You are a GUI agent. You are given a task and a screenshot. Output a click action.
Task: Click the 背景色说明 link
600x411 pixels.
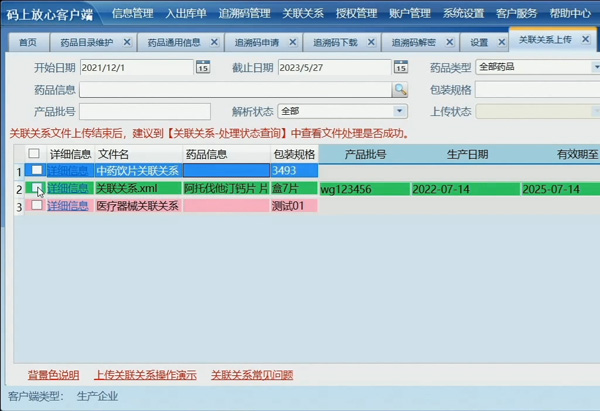click(x=54, y=375)
